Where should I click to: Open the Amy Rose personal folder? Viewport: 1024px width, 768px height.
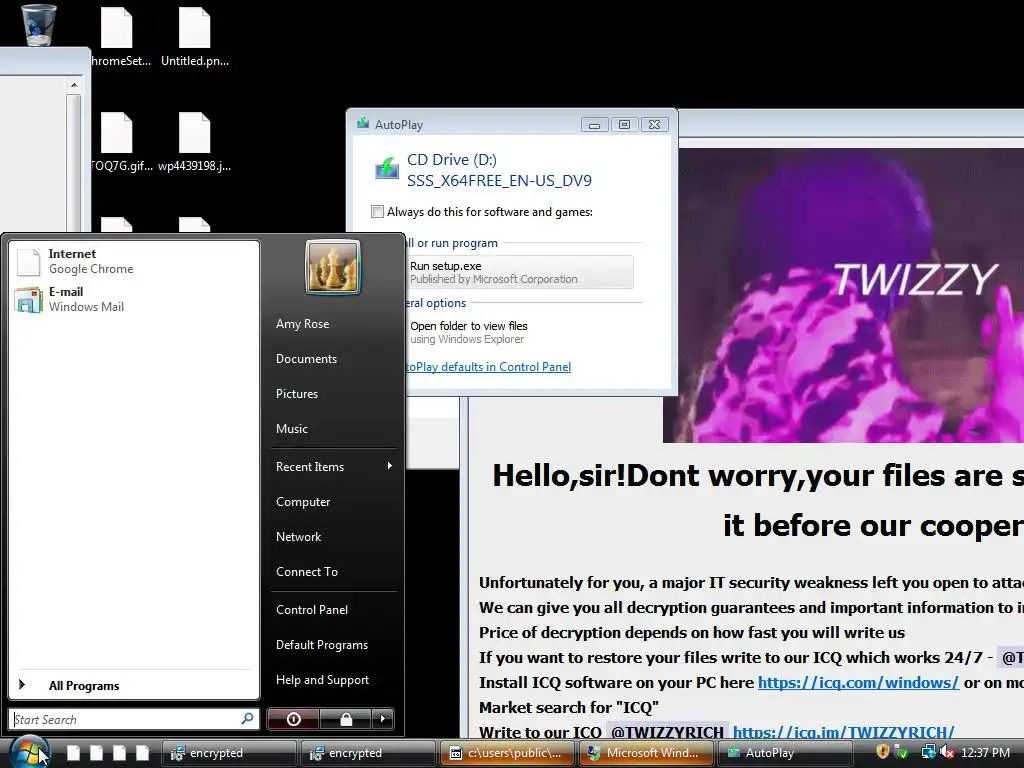click(x=302, y=324)
